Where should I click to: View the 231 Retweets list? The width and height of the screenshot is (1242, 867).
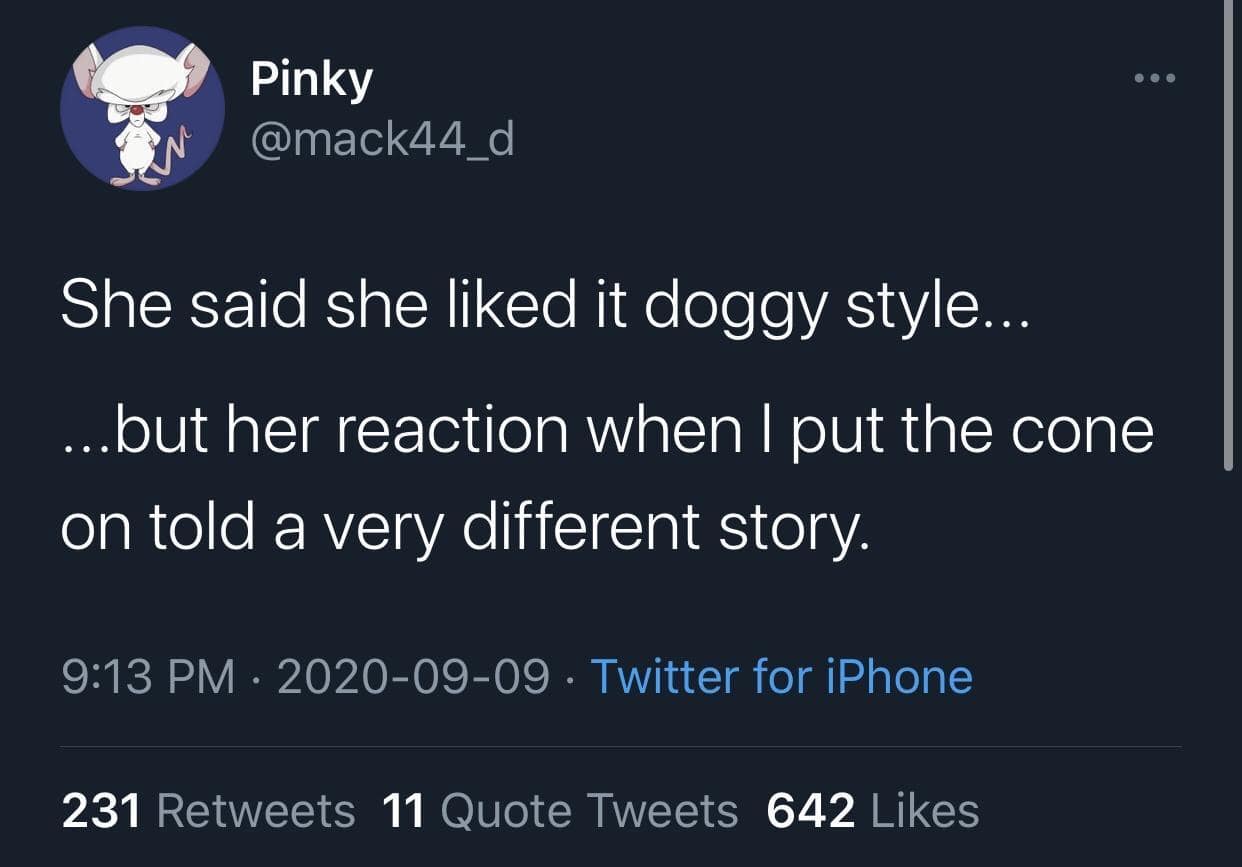coord(208,810)
